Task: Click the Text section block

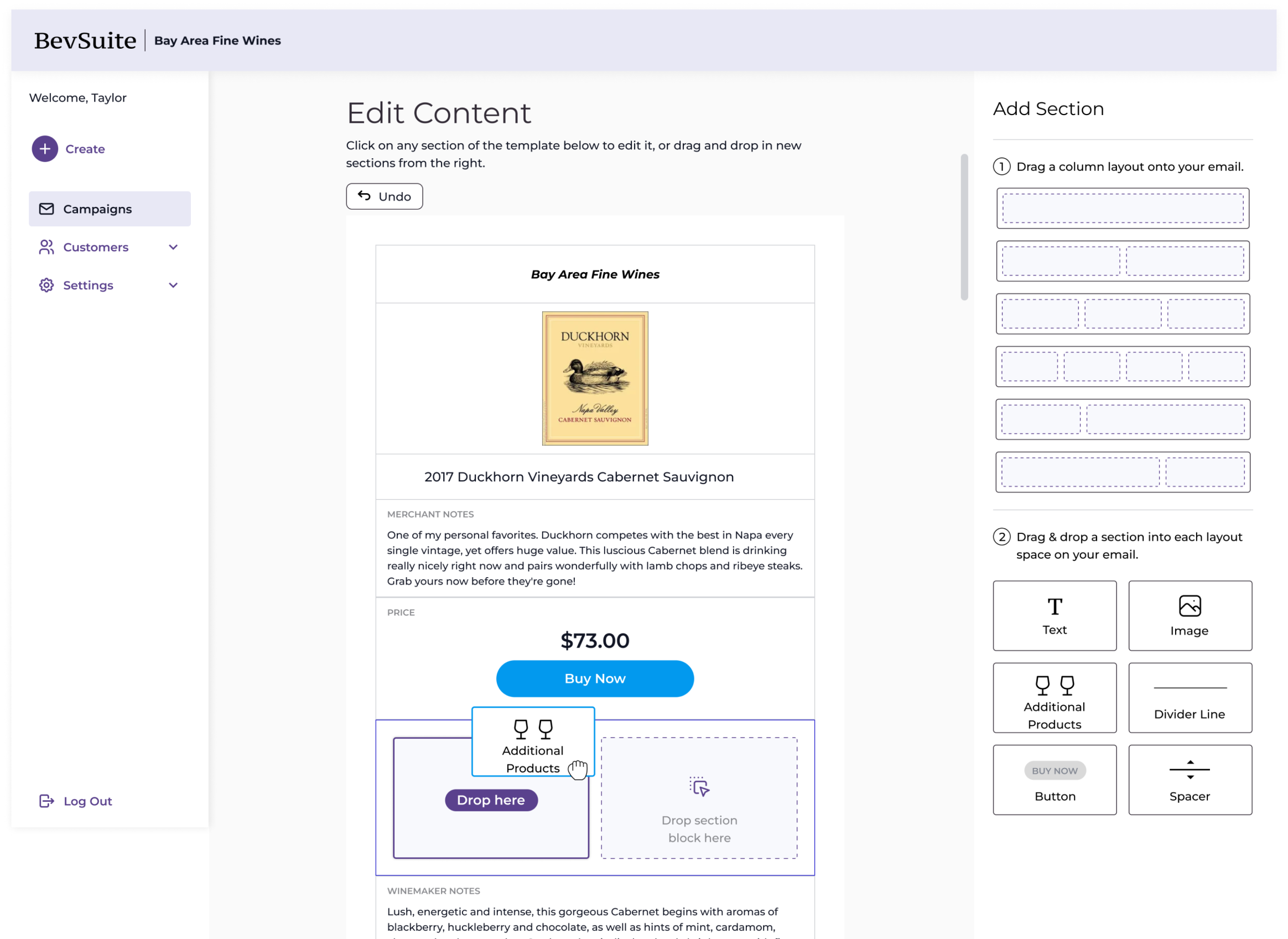Action: click(1055, 616)
